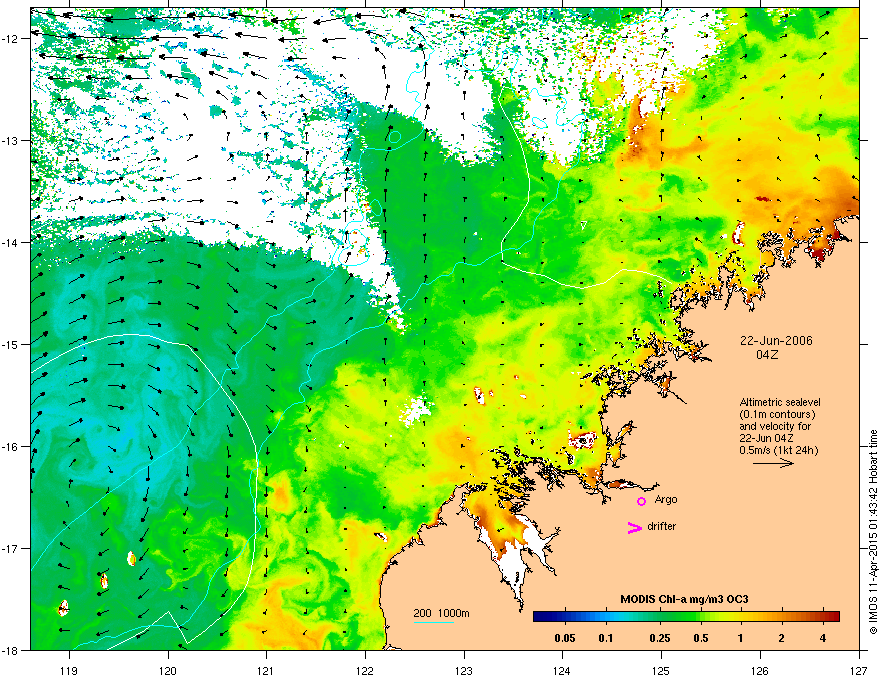
Task: Click the "0.5m/s (1kt 24h)" scale text
Action: coord(778,450)
